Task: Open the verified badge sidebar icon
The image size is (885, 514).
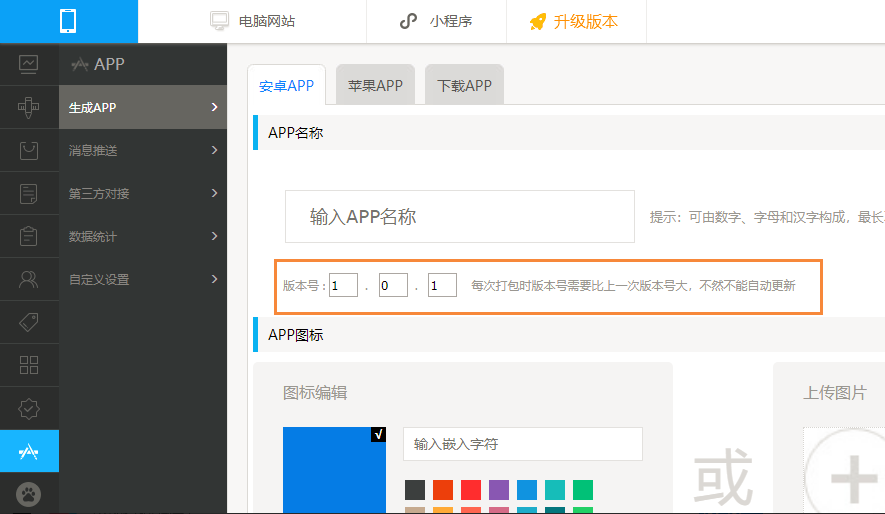Action: tap(29, 408)
